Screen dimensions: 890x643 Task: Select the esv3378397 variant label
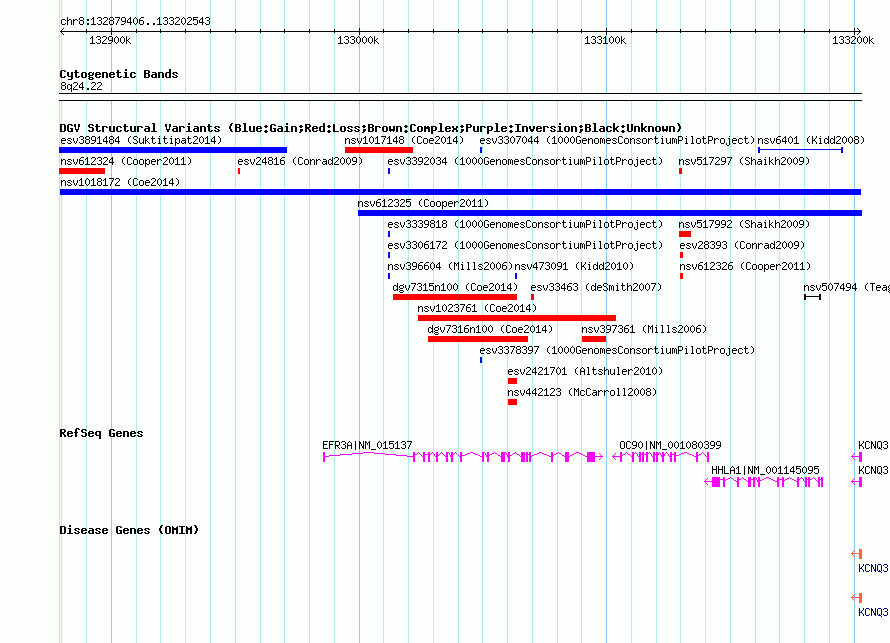pyautogui.click(x=617, y=350)
